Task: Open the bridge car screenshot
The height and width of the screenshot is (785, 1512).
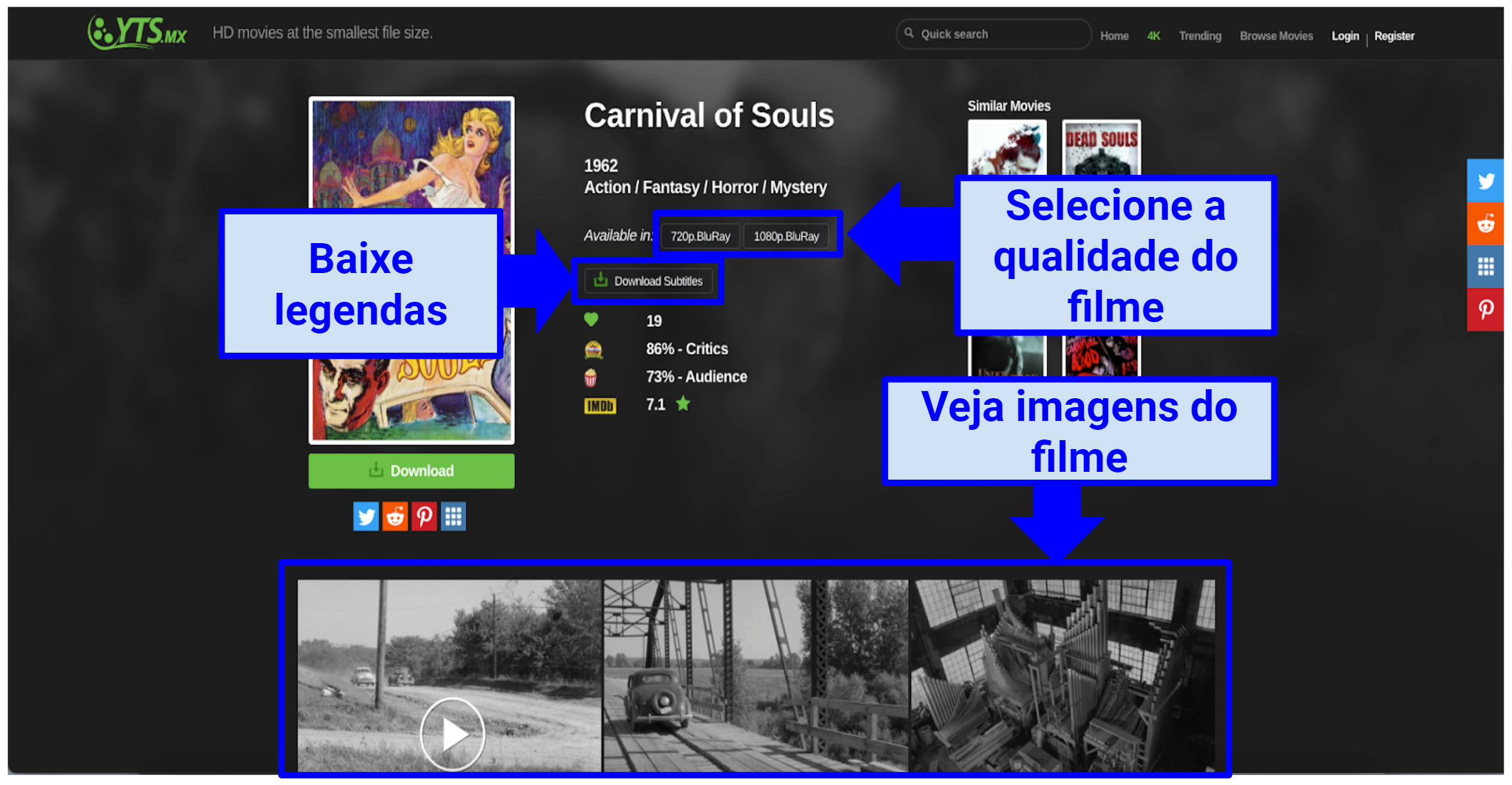Action: pyautogui.click(x=756, y=675)
